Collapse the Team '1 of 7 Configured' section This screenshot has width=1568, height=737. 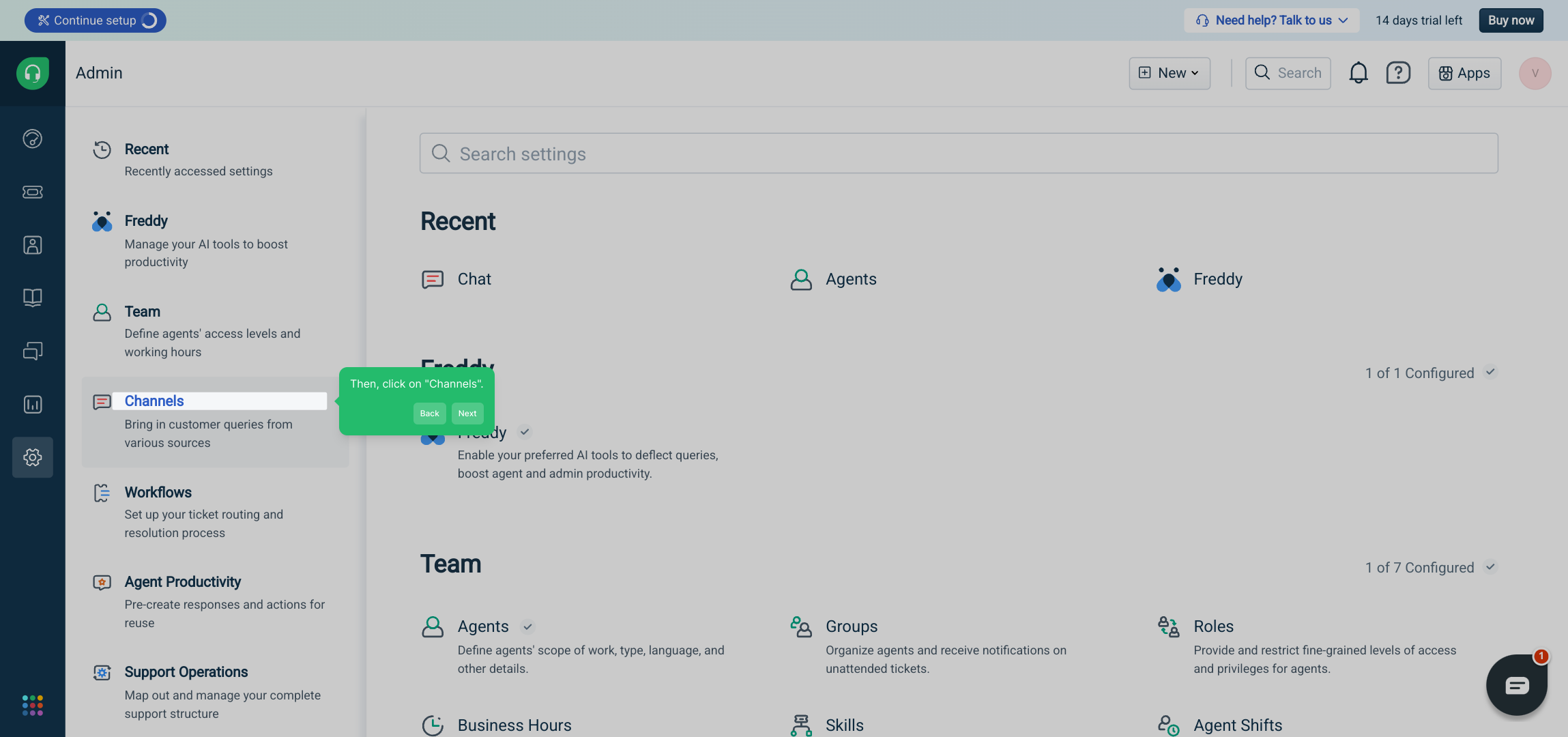(x=1490, y=567)
